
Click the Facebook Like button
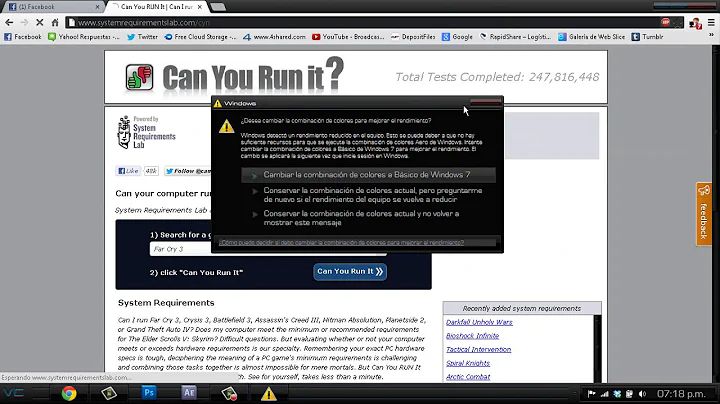point(128,171)
